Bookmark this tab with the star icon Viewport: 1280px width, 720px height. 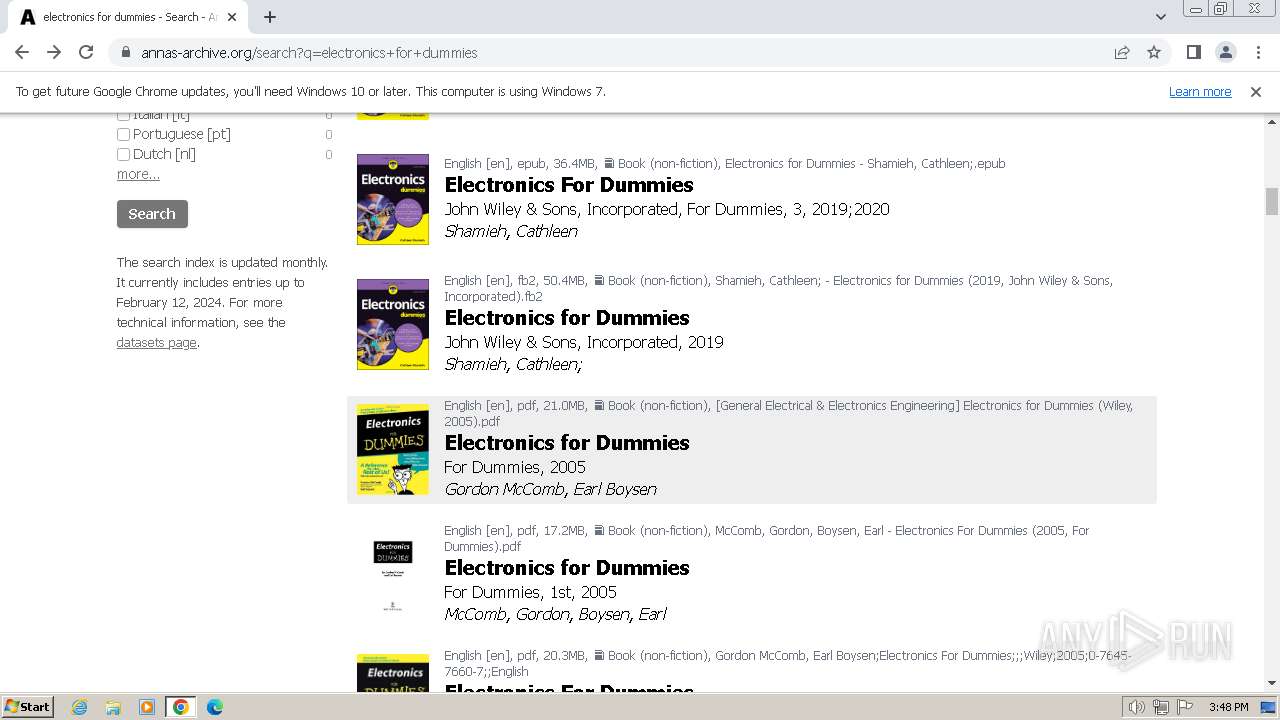(x=1154, y=52)
